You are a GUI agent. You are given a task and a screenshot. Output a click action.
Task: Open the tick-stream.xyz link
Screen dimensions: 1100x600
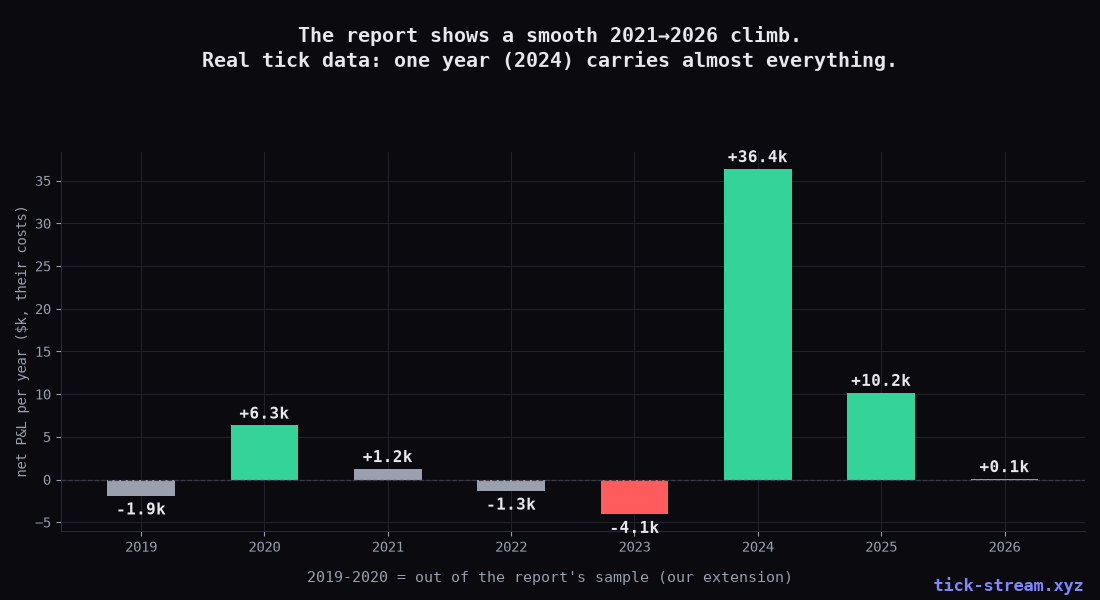[1008, 585]
